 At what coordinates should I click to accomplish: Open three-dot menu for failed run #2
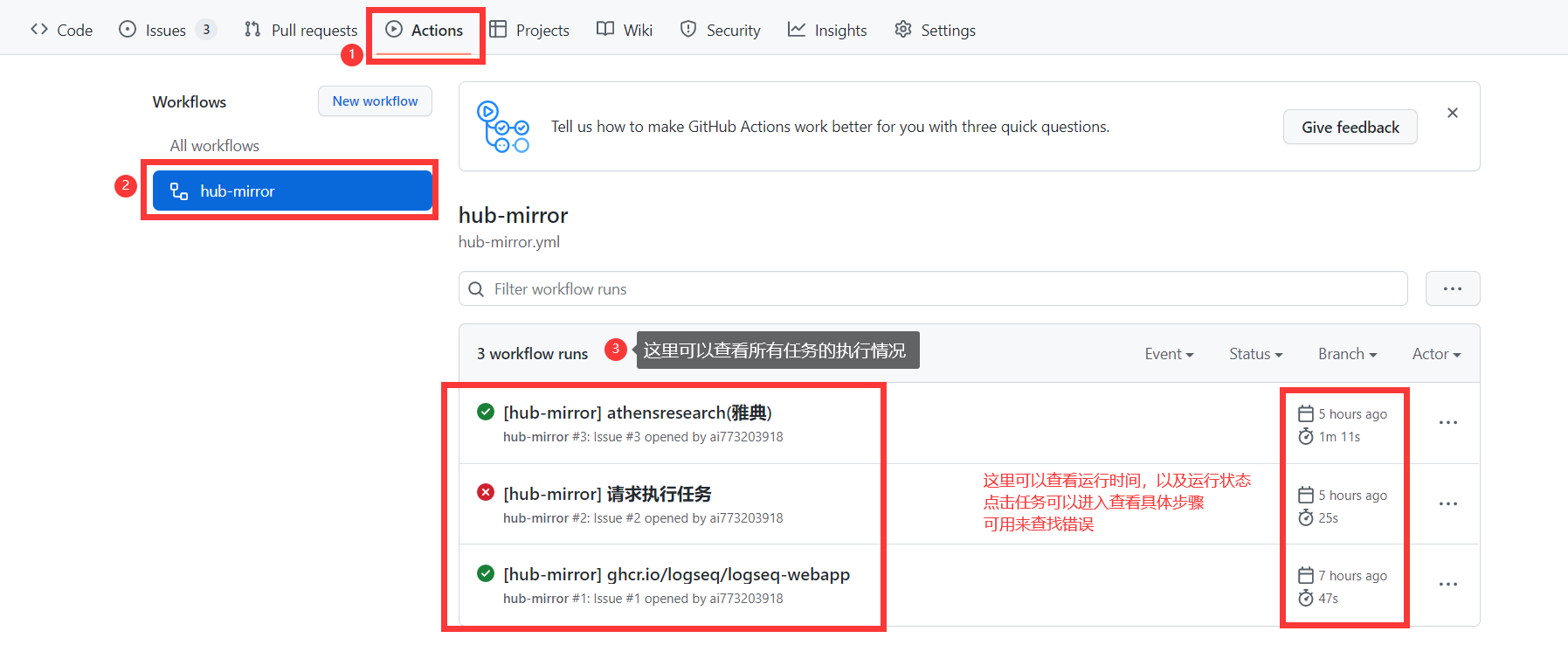(1448, 504)
